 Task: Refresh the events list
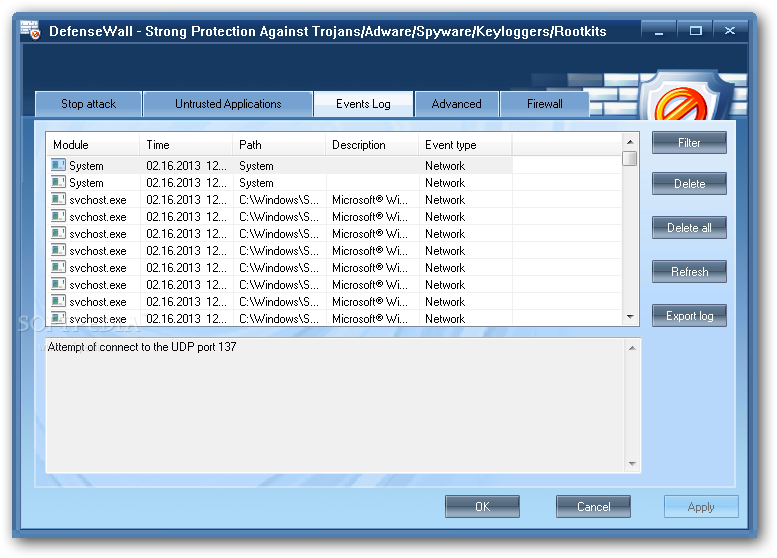pos(689,272)
